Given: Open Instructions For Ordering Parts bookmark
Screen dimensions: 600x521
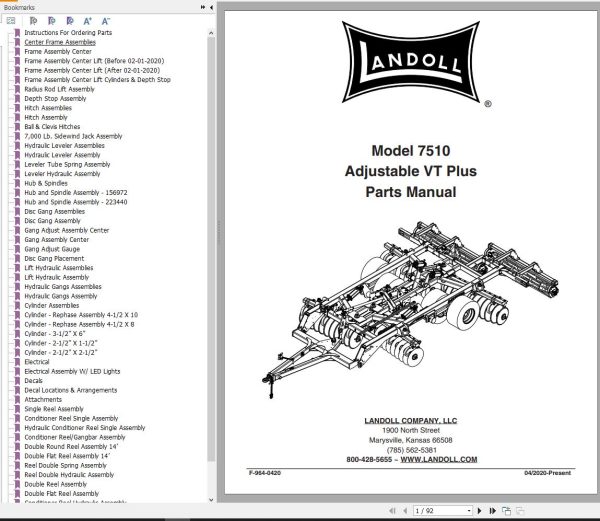Looking at the screenshot, I should pos(68,33).
